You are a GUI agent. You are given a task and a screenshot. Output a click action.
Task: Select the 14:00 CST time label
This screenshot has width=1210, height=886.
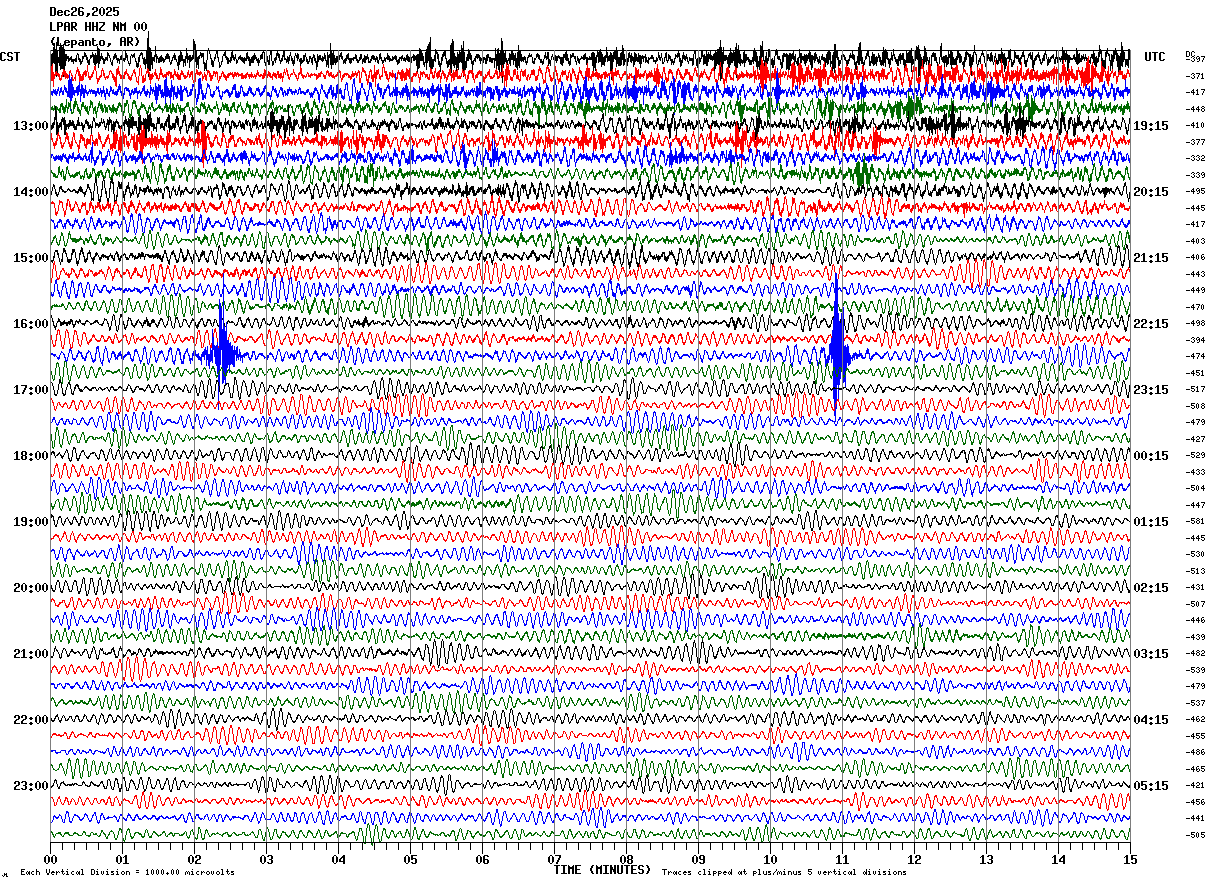[x=31, y=192]
